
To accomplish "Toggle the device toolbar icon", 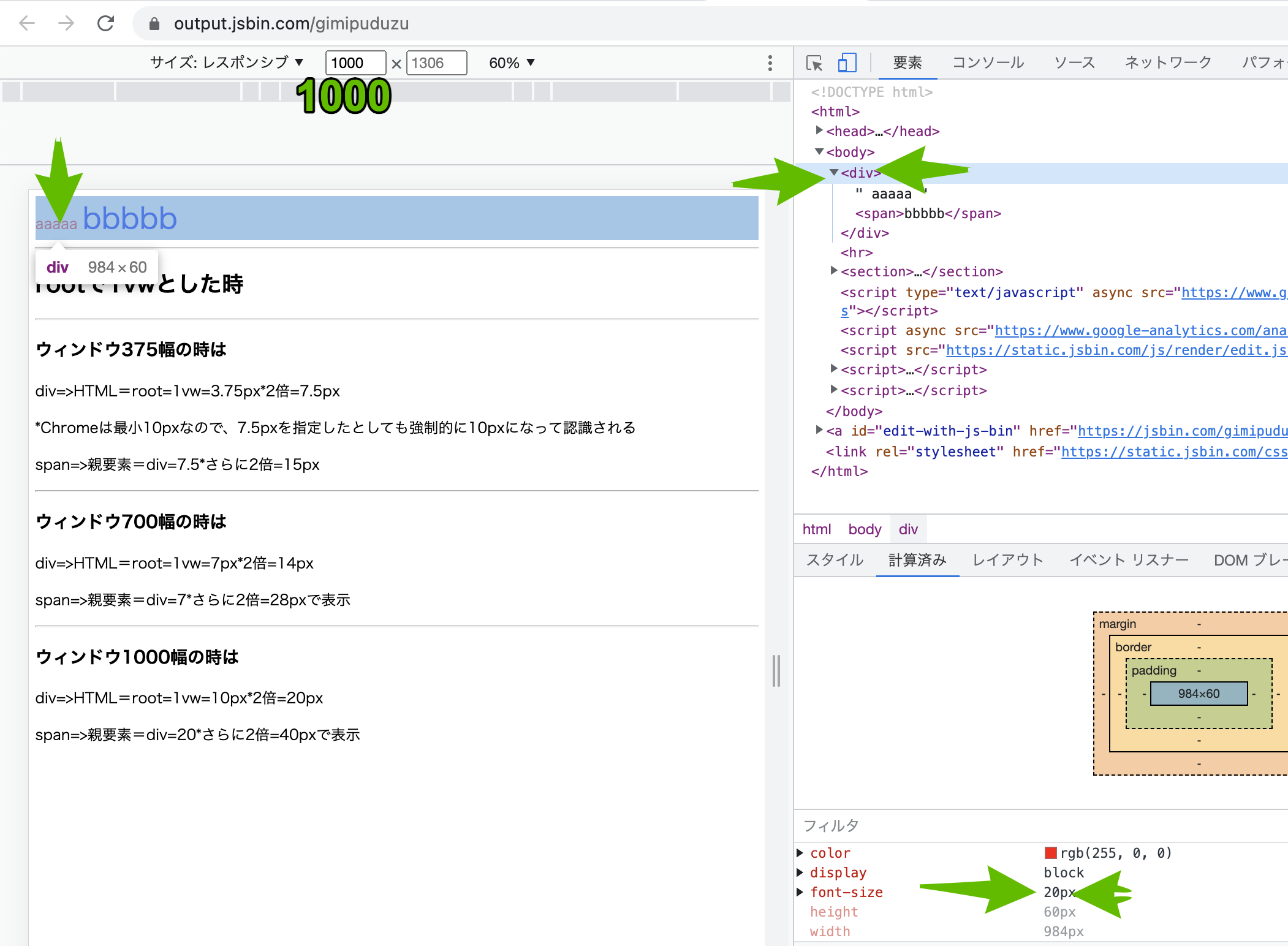I will point(847,62).
